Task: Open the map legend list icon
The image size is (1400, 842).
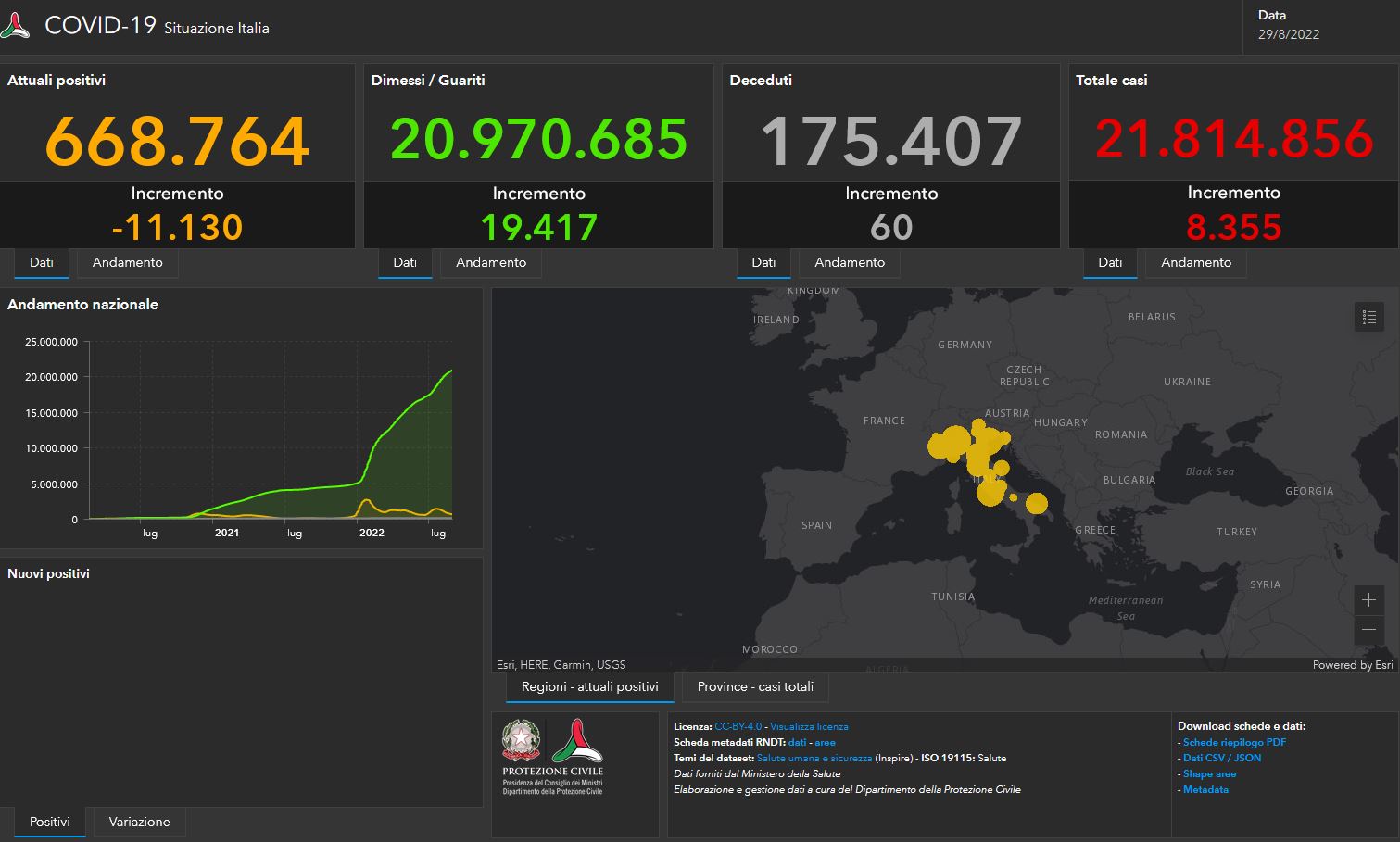Action: coord(1368,317)
